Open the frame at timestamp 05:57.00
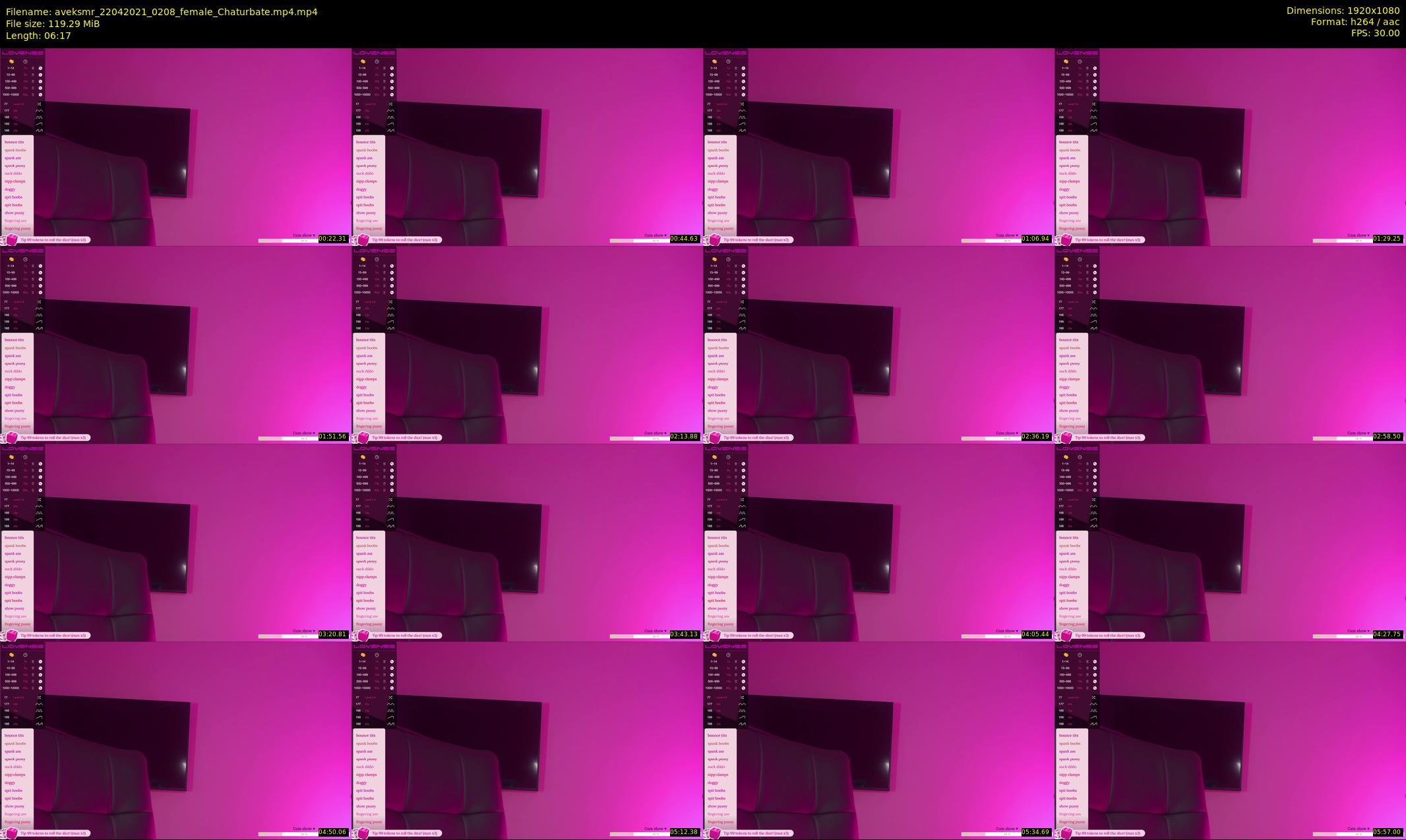1406x840 pixels. tap(1230, 740)
